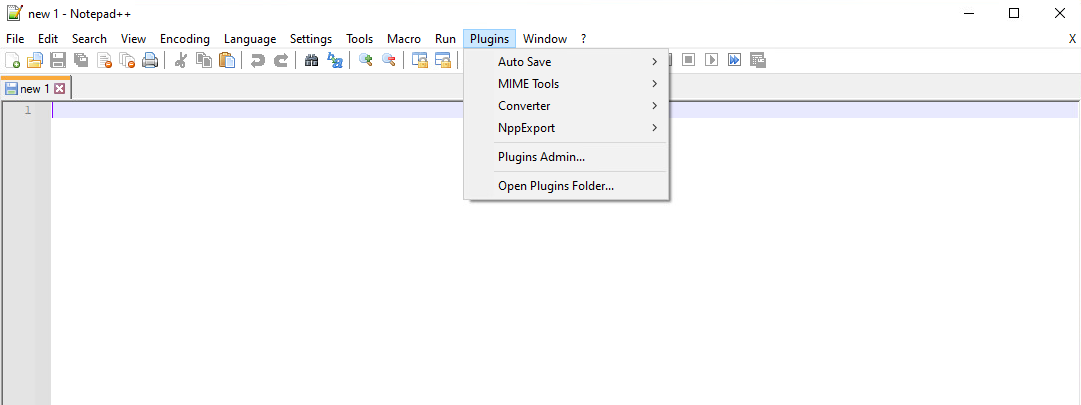Click the Playback macro icon
Viewport: 1081px width, 405px height.
click(711, 60)
